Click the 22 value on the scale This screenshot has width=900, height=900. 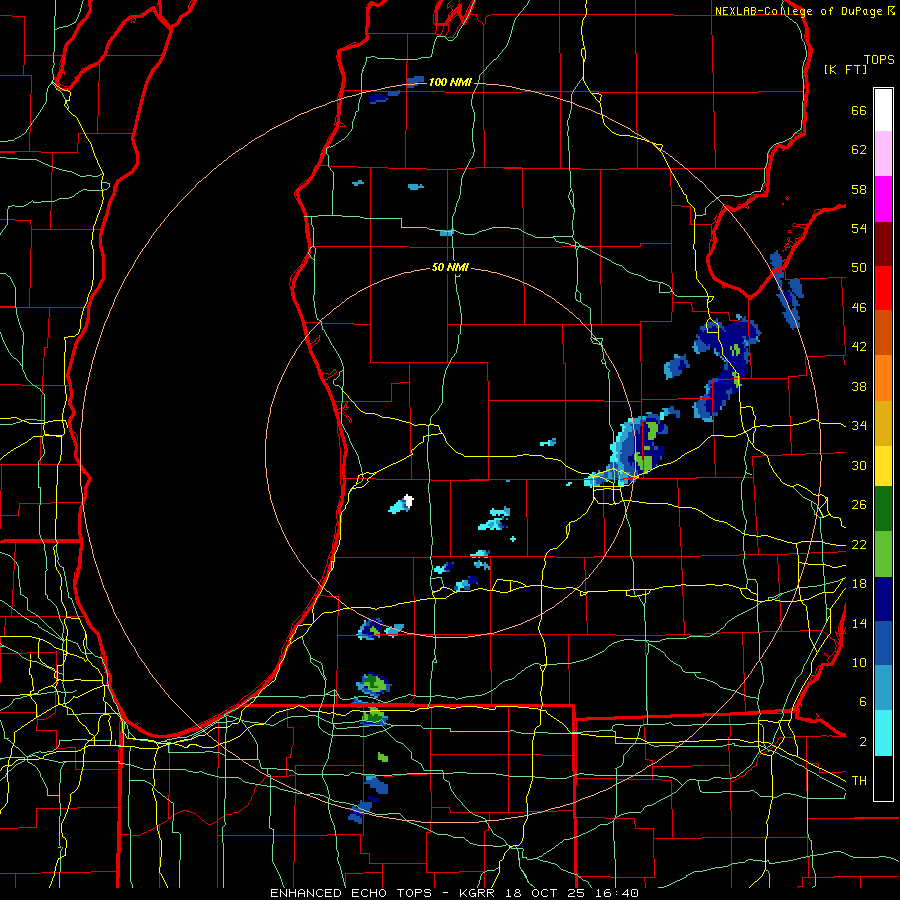tap(859, 544)
